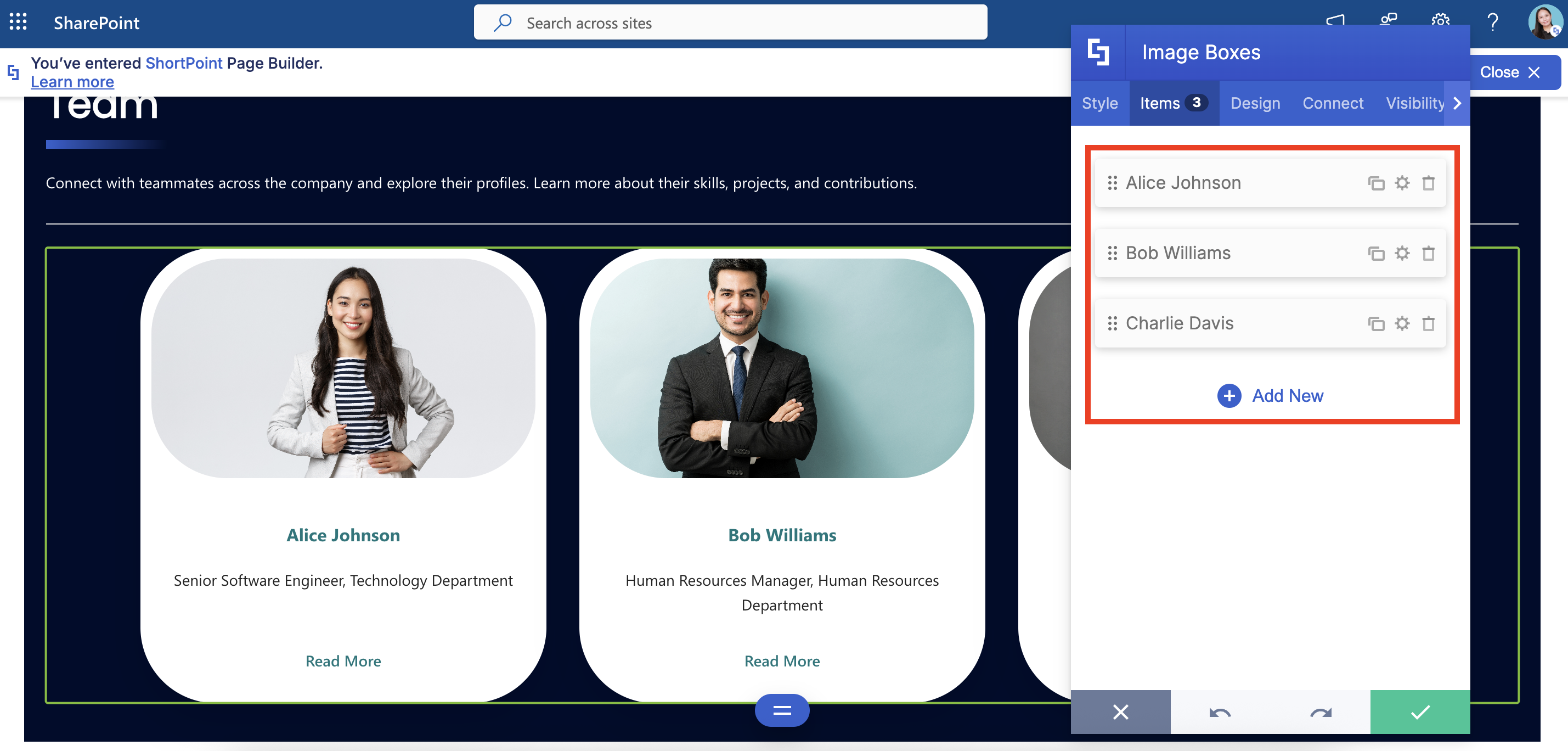Grab the Bob Williams drag handle

(1112, 253)
